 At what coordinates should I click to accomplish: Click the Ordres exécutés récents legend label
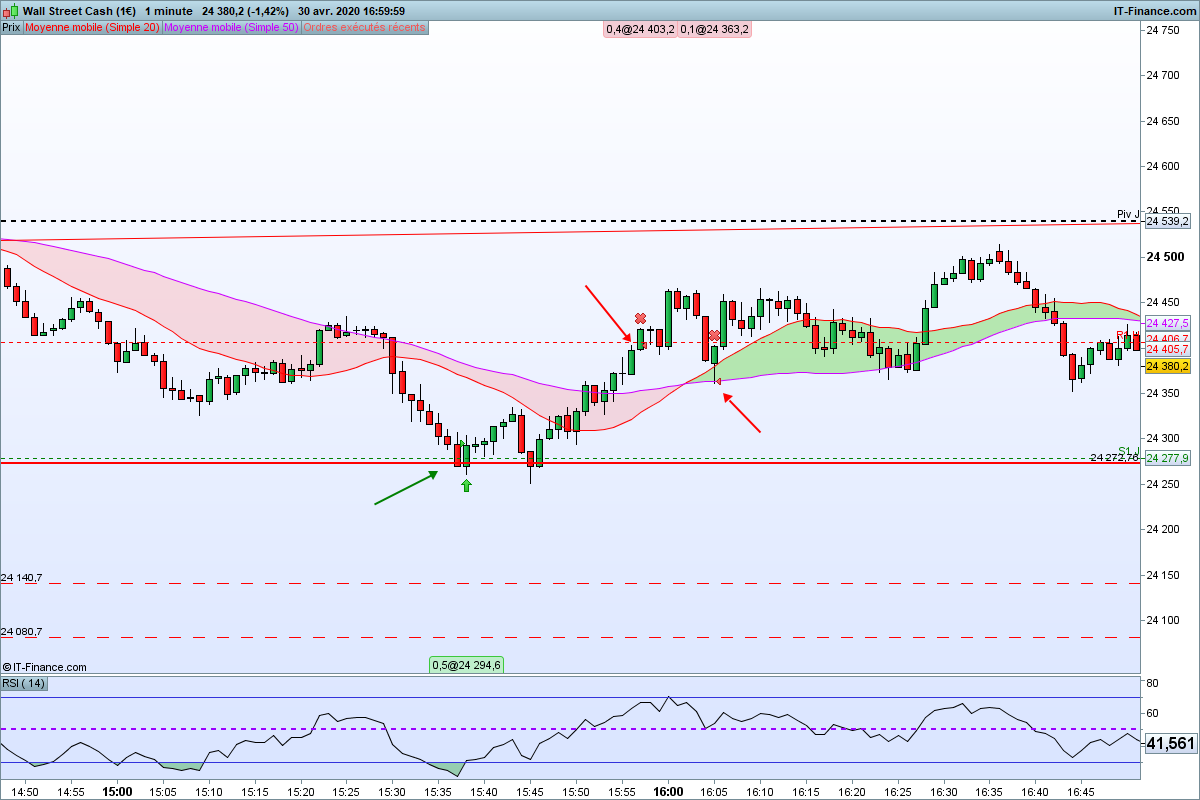(x=364, y=28)
